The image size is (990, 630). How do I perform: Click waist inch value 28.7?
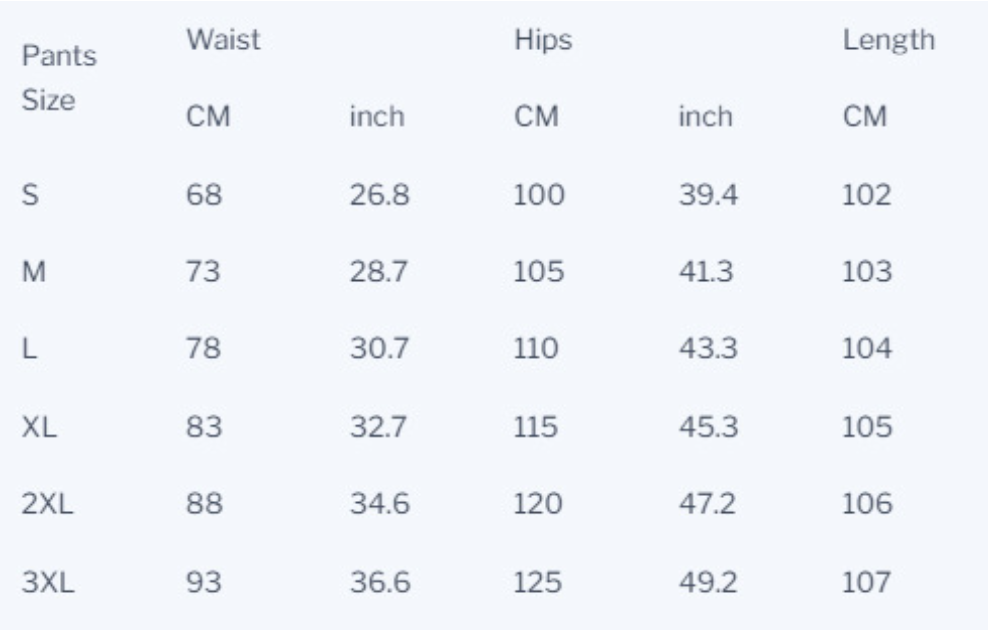[379, 272]
